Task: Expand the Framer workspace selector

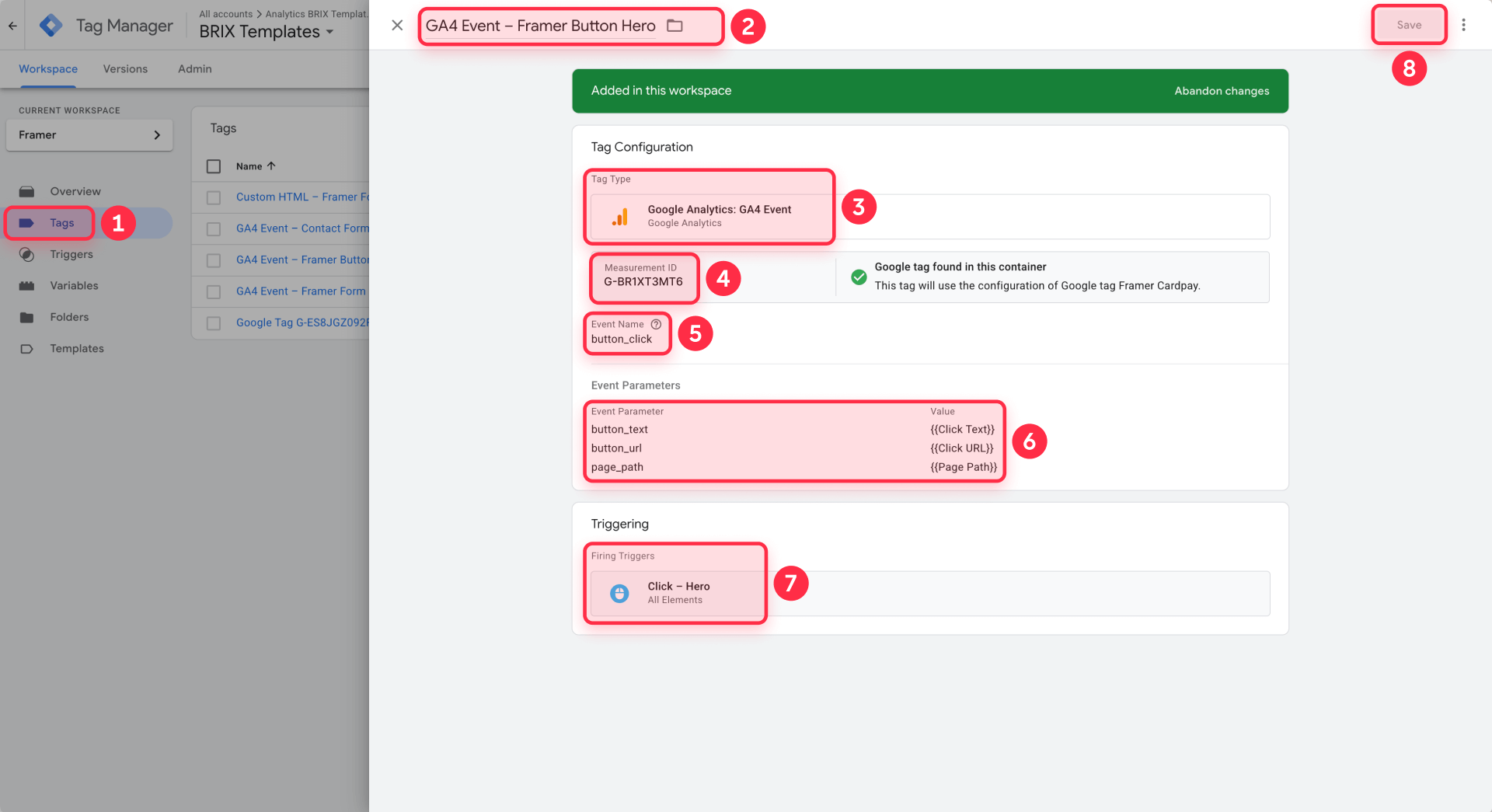Action: (x=89, y=135)
